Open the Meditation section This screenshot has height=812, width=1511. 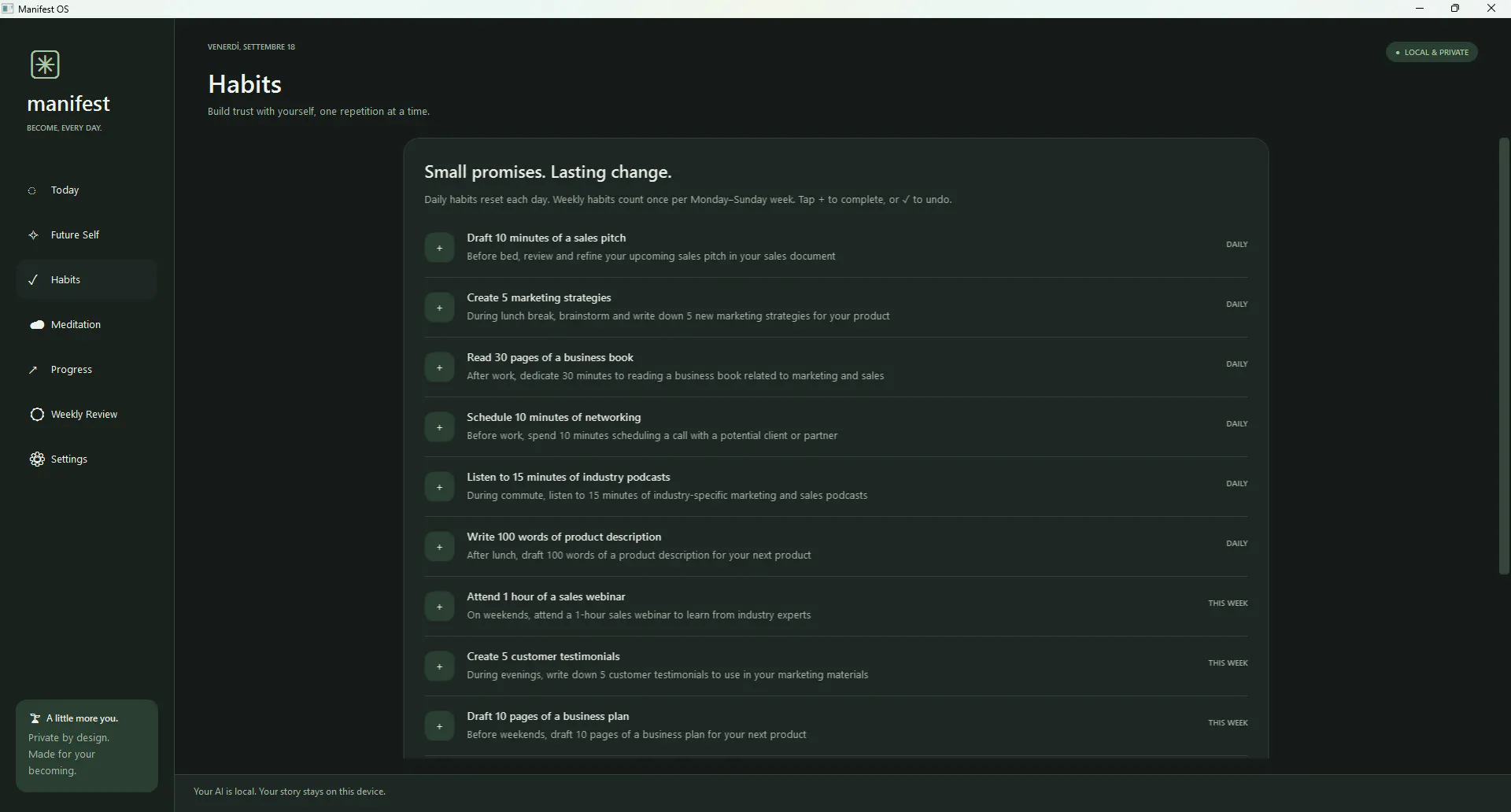(x=87, y=324)
